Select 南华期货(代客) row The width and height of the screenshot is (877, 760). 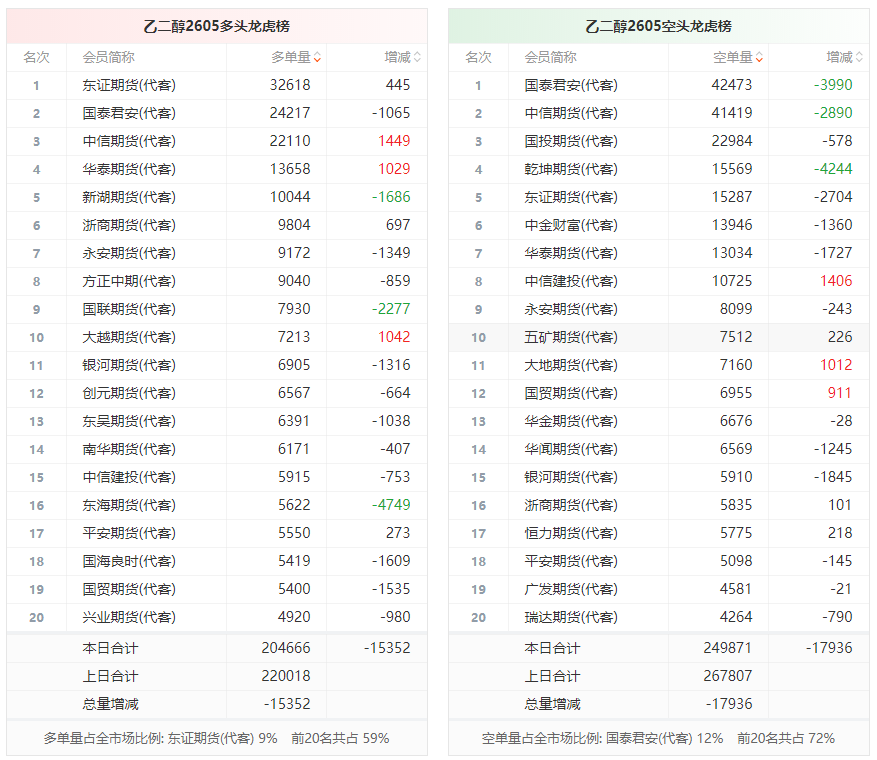217,449
